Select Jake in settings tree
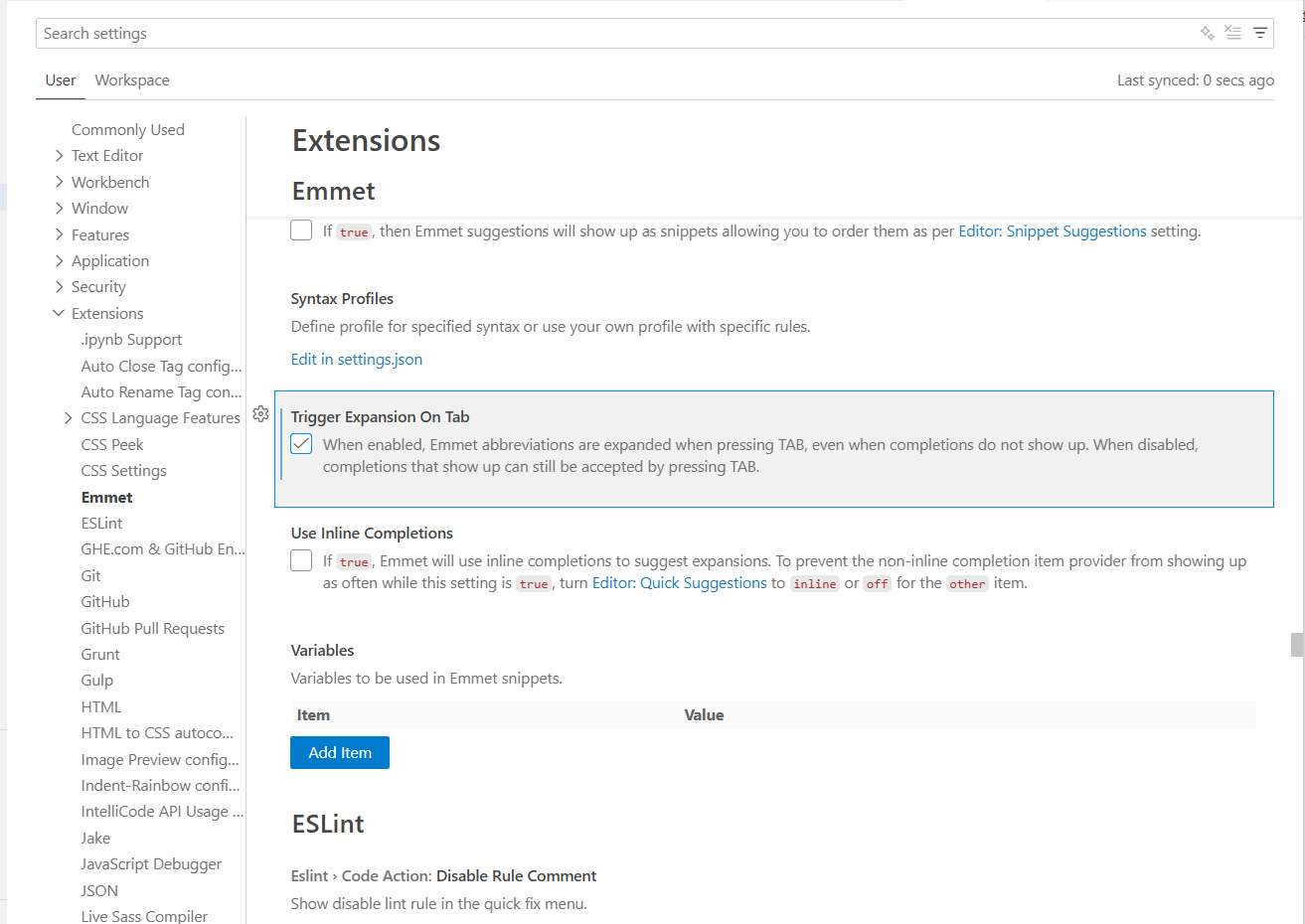 [x=95, y=838]
